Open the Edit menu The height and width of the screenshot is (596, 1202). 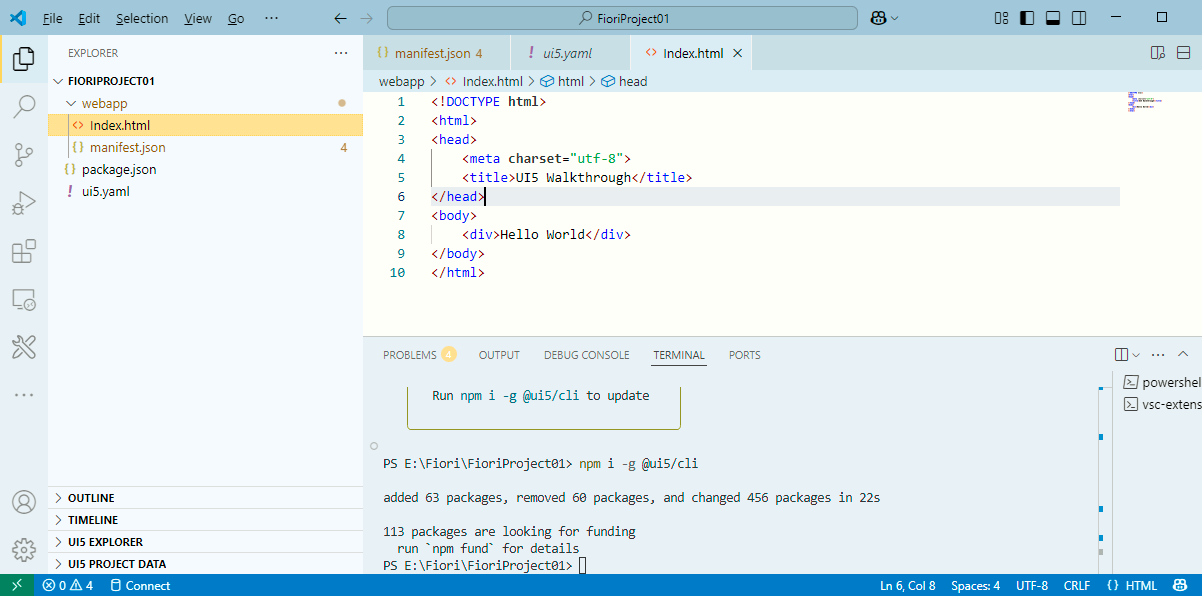pos(89,18)
